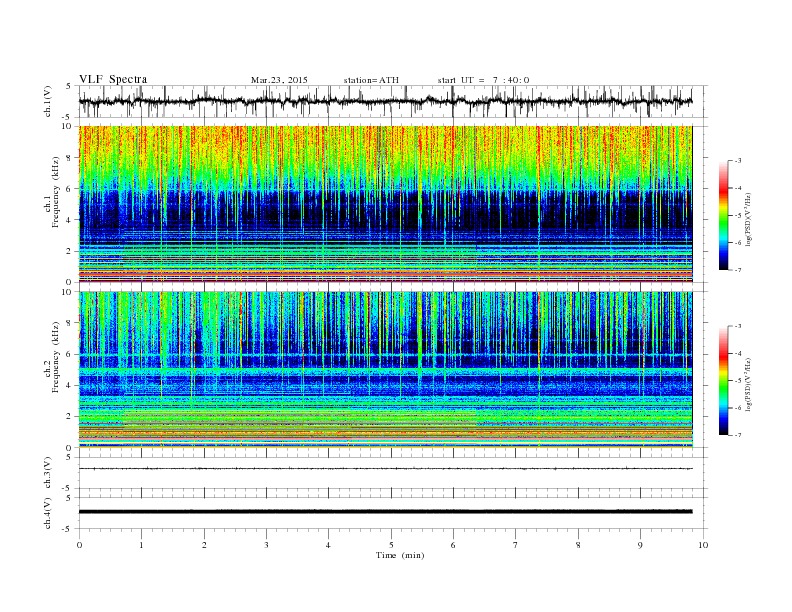This screenshot has width=792, height=612.
Task: Click the "6" kHz tick on ch.2 axis
Action: tap(69, 354)
